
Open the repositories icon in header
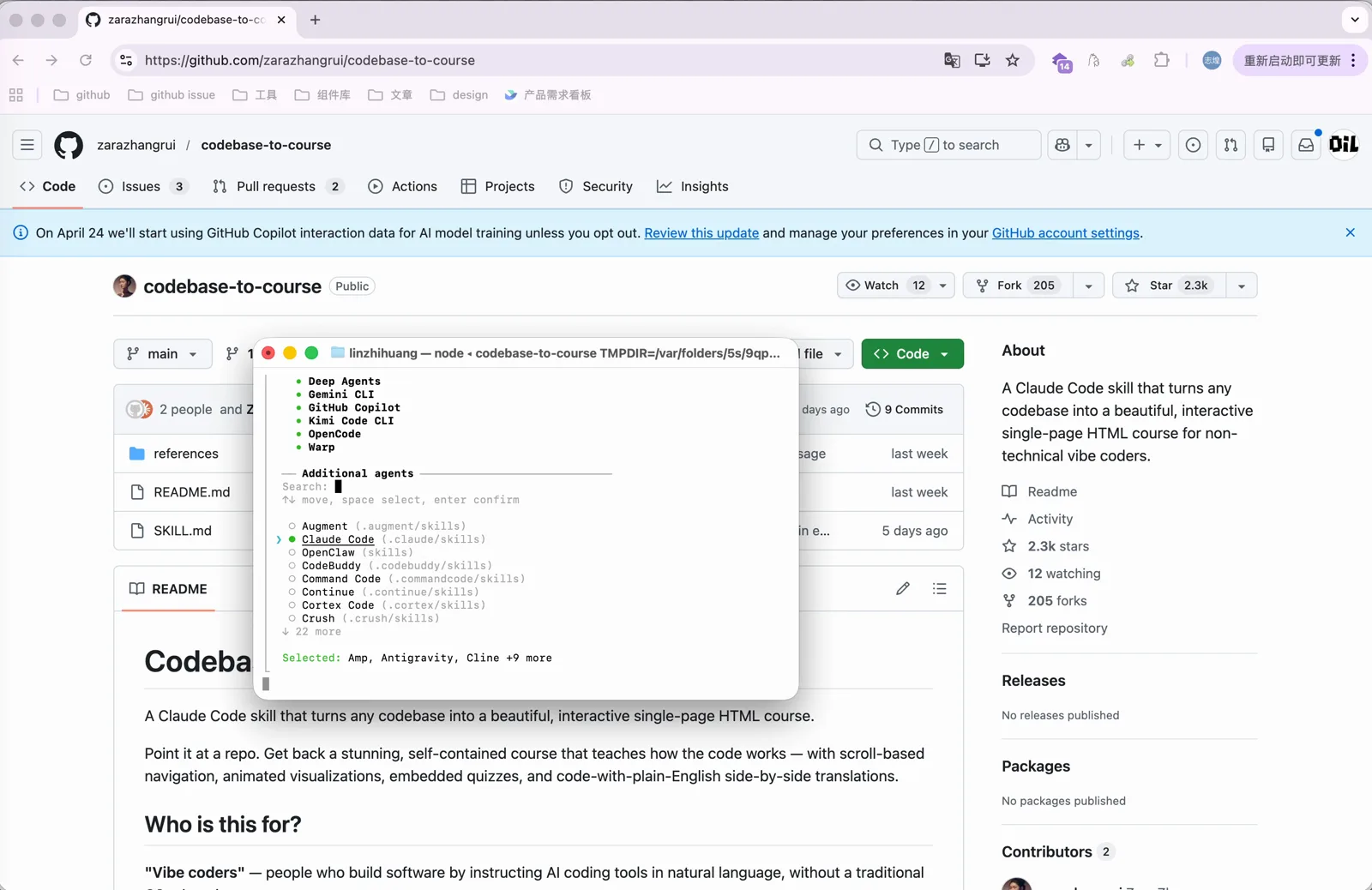click(1268, 145)
